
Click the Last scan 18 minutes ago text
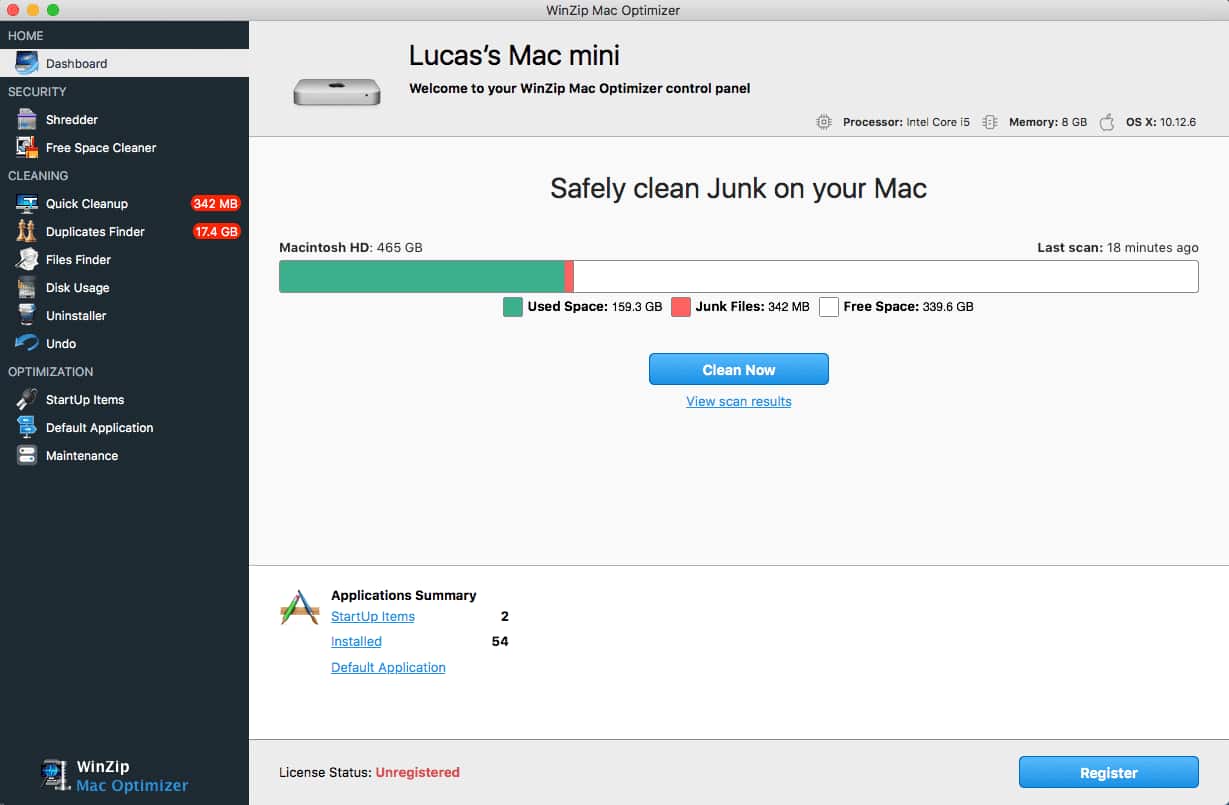click(x=1118, y=247)
